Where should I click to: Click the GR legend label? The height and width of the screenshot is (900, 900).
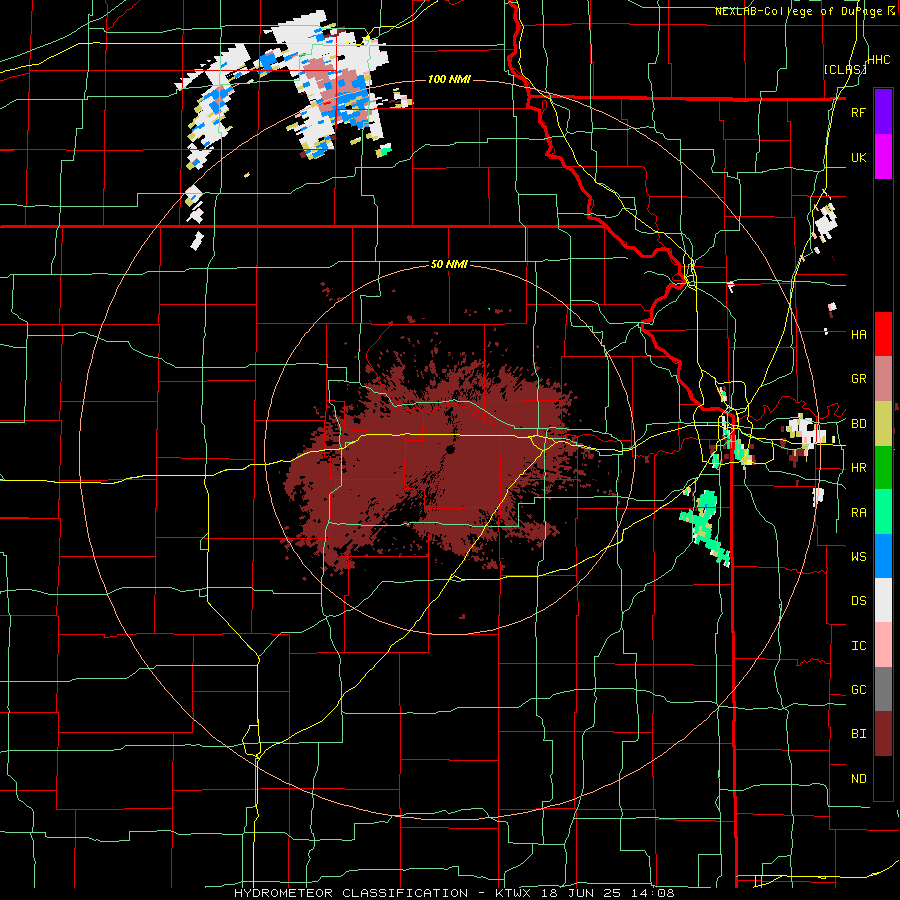[x=859, y=379]
